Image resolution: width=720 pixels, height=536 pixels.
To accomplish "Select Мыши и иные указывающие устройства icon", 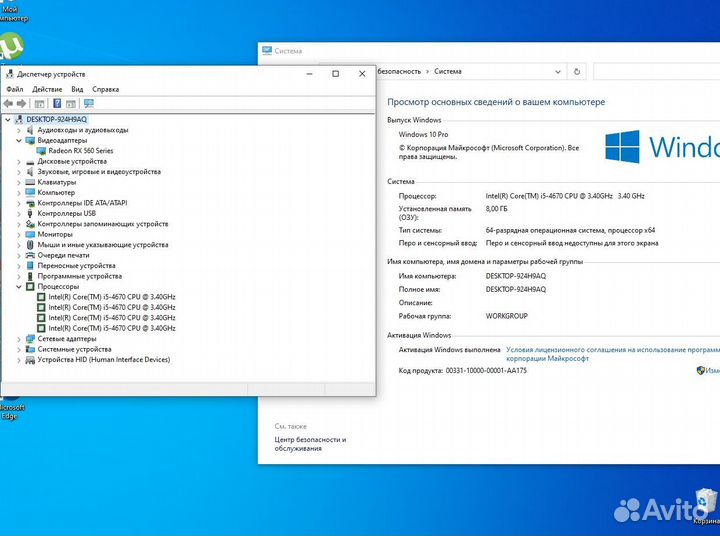I will pos(30,245).
